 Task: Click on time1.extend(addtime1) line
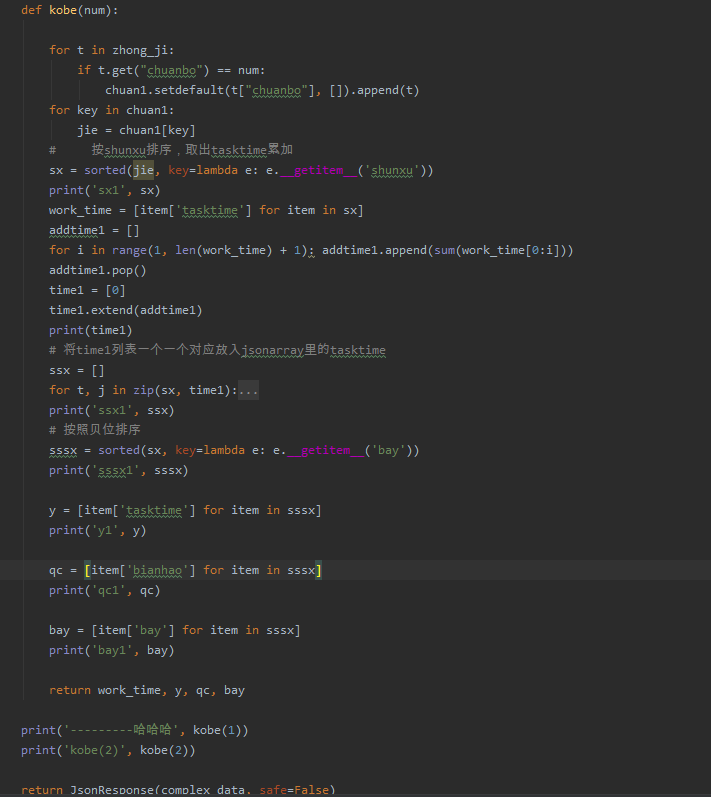(x=126, y=310)
